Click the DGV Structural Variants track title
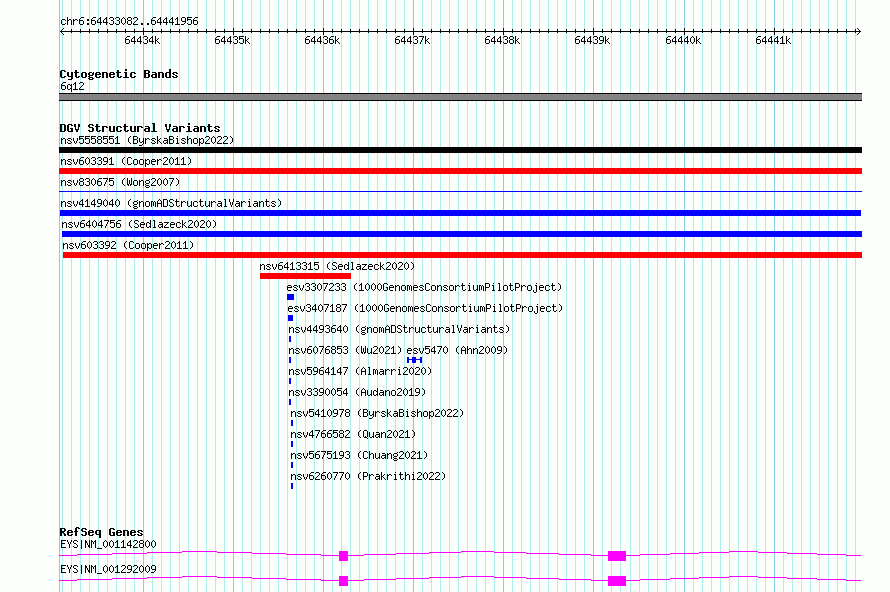890x592 pixels. point(140,128)
